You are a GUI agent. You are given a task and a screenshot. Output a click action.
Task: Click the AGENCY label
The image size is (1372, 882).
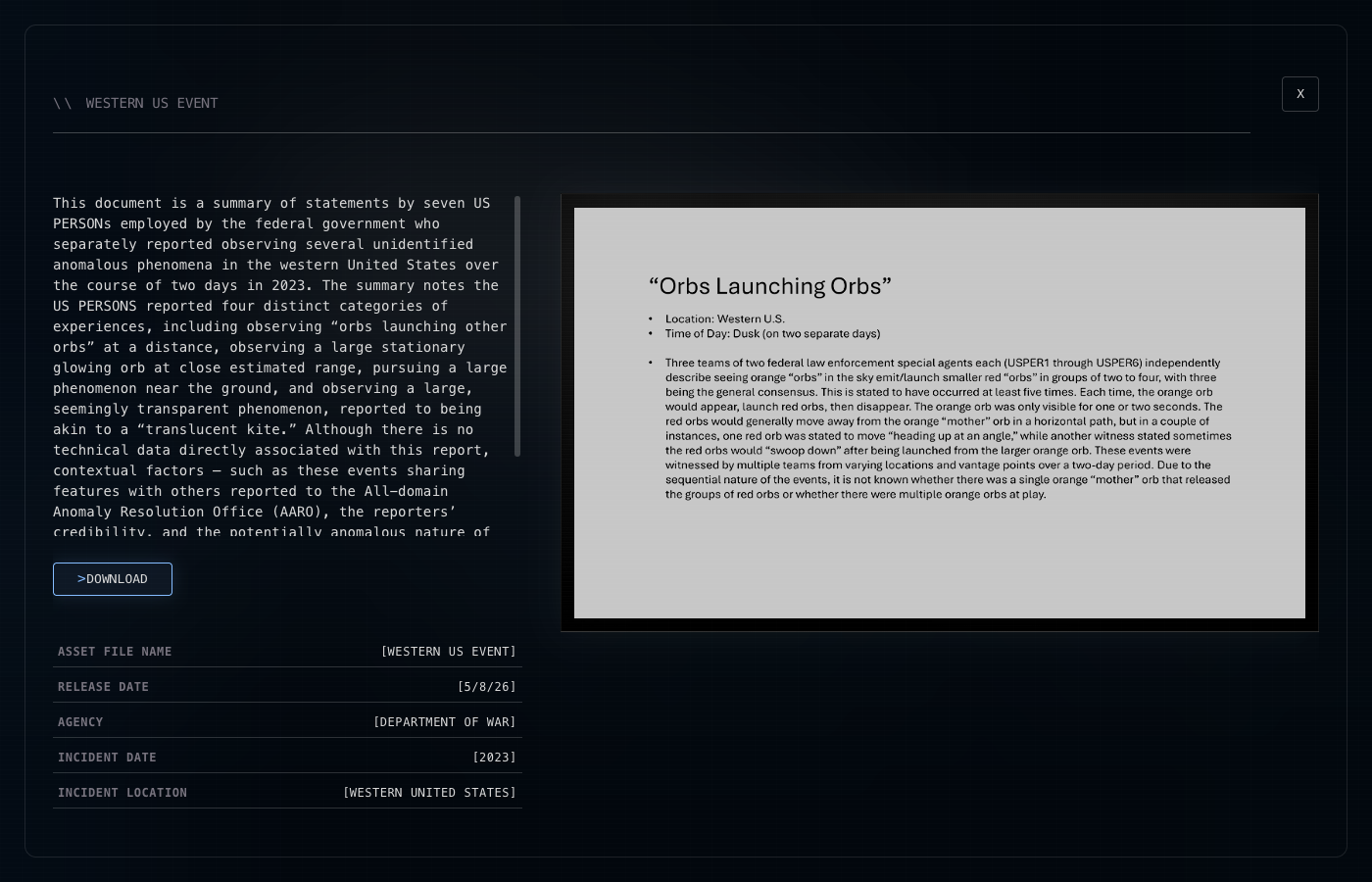[80, 722]
